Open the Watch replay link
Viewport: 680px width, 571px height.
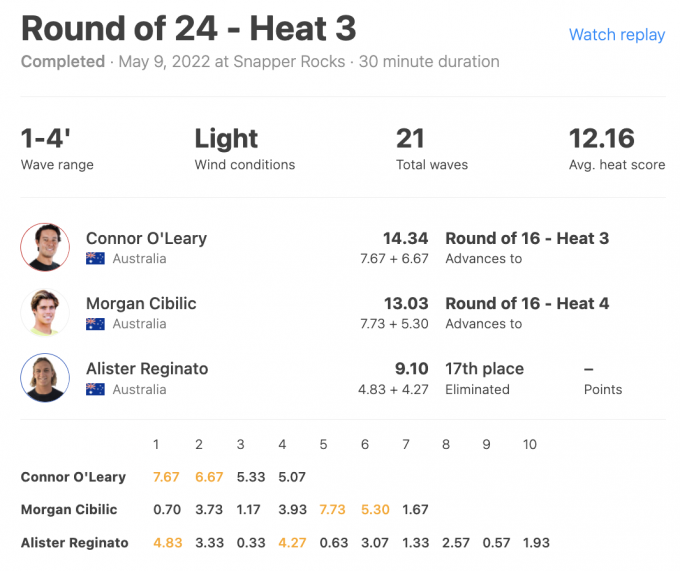617,35
